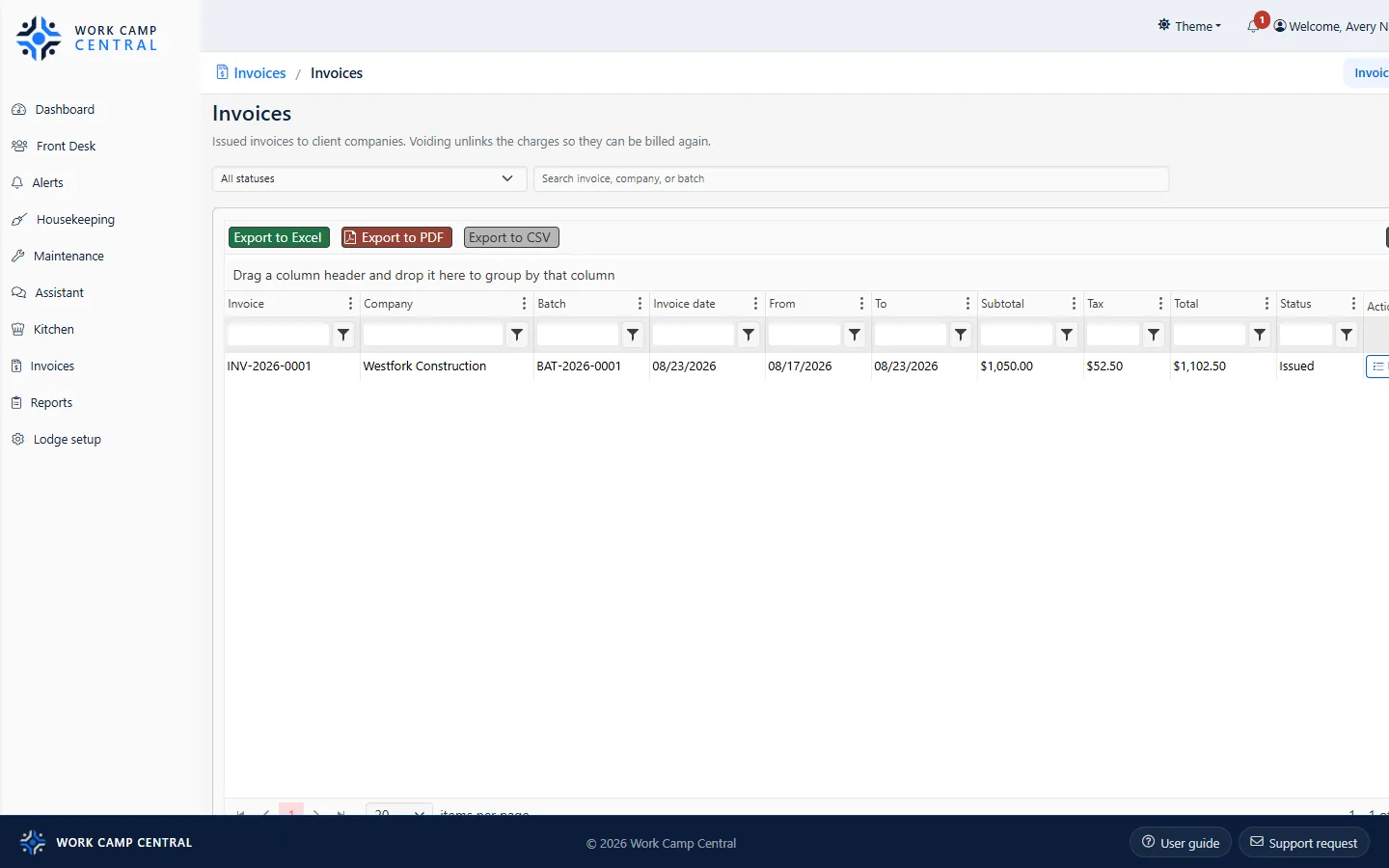
Task: Open the All statuses dropdown
Action: coord(369,178)
